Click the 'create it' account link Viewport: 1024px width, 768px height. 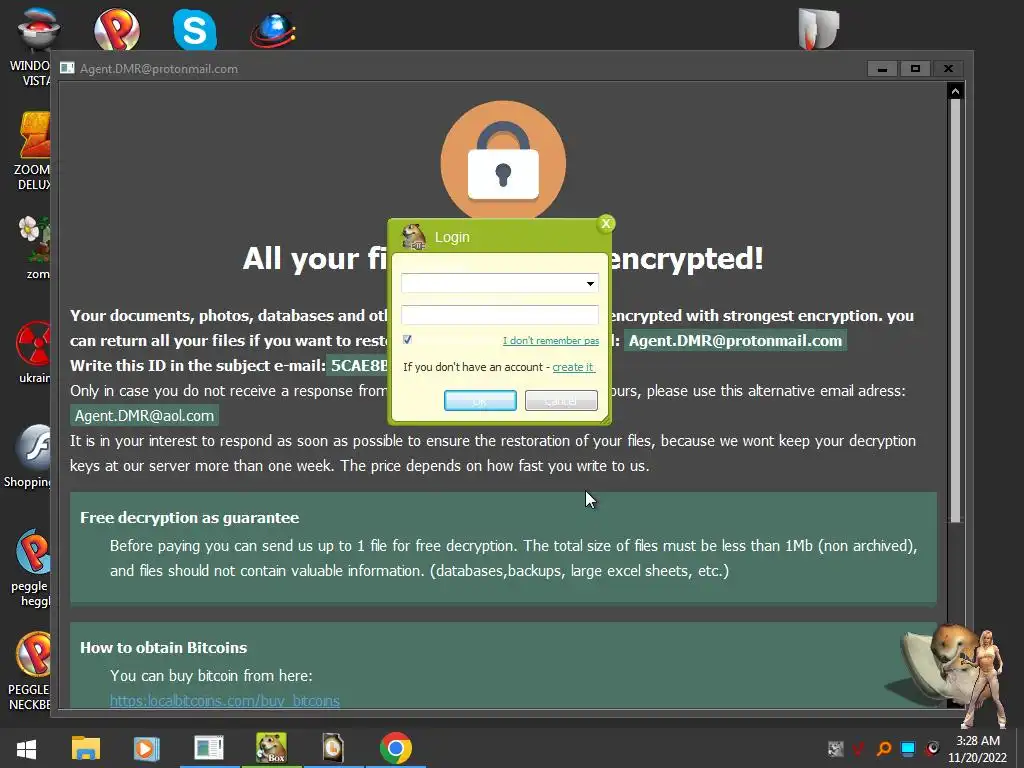tap(573, 367)
